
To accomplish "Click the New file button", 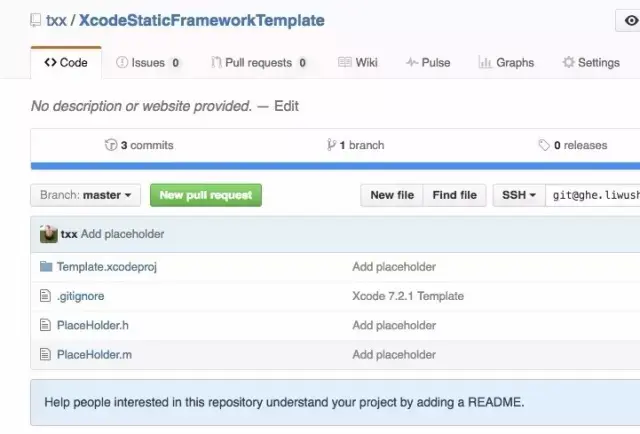I will 392,195.
